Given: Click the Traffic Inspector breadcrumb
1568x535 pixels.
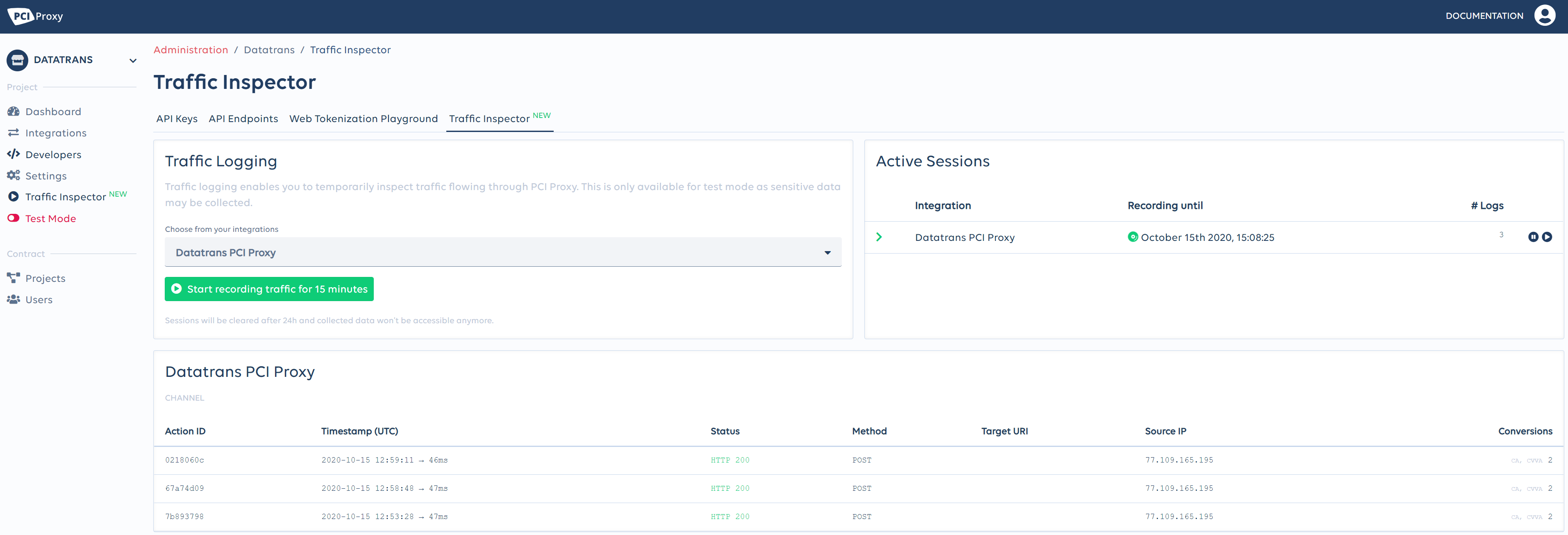Looking at the screenshot, I should (350, 50).
